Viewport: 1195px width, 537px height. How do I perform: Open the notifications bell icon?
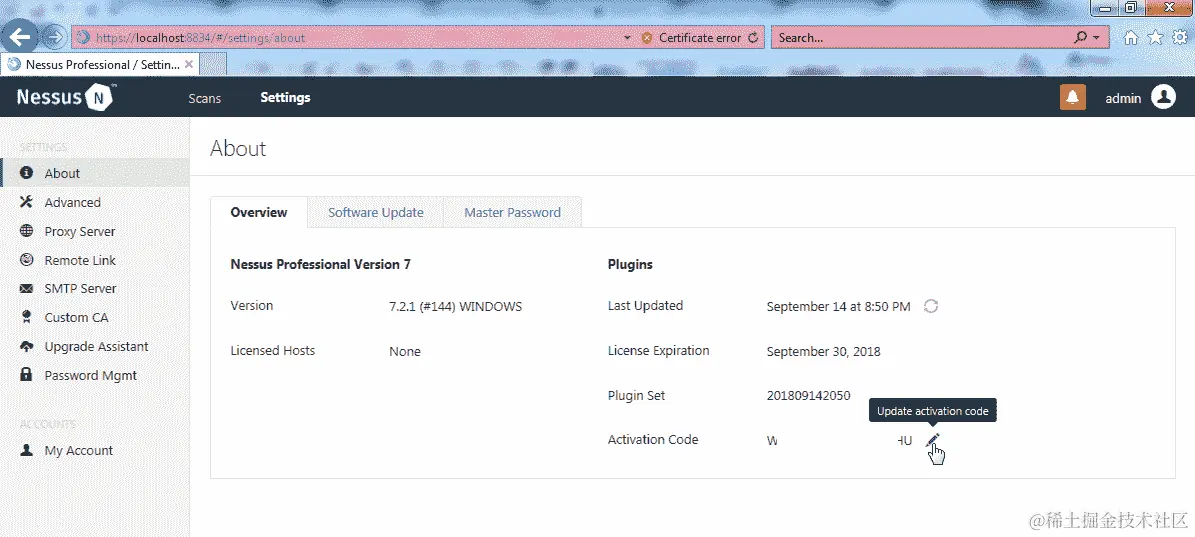(1072, 97)
